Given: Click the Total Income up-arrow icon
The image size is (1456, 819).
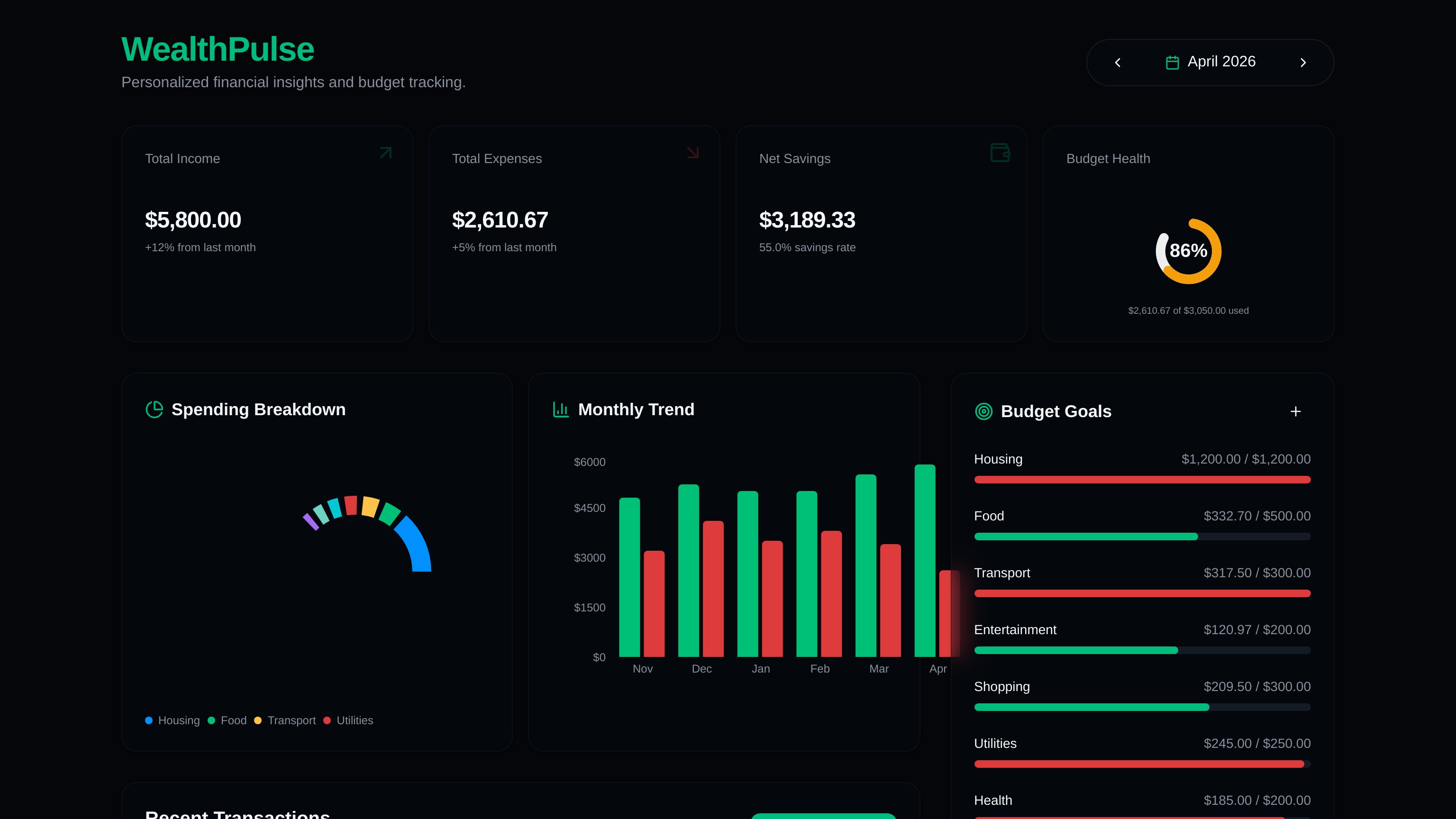Looking at the screenshot, I should click(385, 153).
